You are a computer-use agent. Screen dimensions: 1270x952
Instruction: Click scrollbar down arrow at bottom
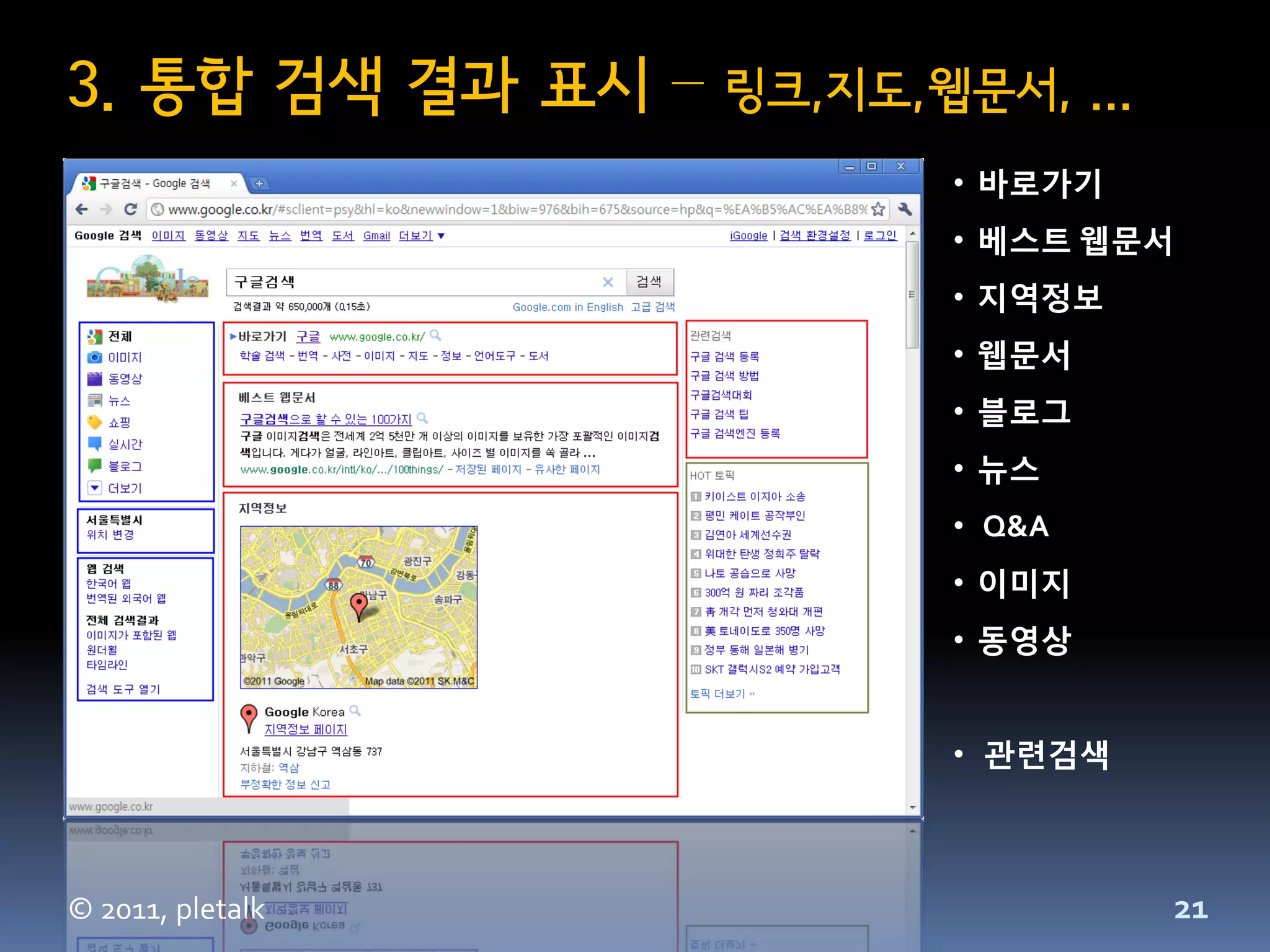912,808
